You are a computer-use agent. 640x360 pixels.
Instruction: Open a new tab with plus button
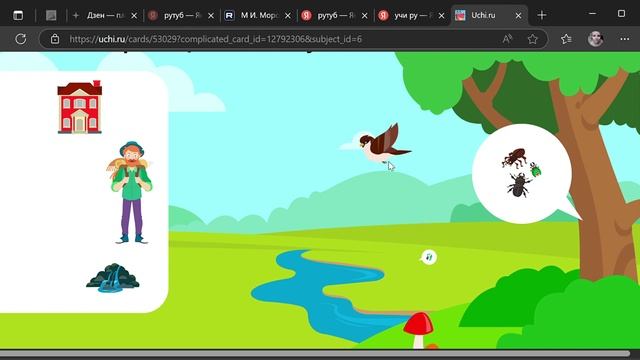point(542,16)
